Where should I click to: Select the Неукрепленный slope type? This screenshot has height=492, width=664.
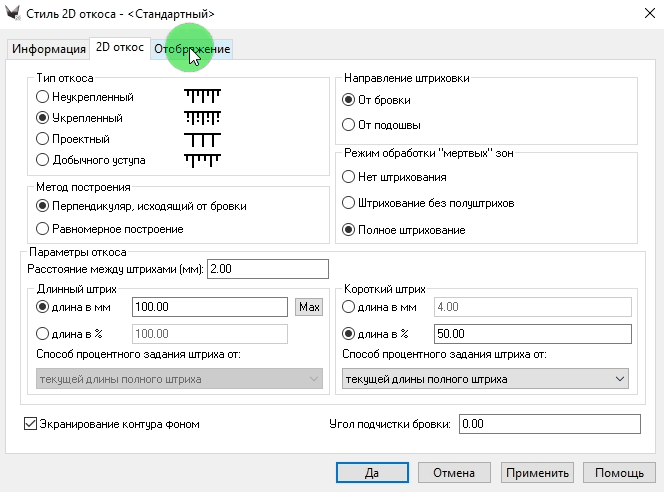point(42,97)
